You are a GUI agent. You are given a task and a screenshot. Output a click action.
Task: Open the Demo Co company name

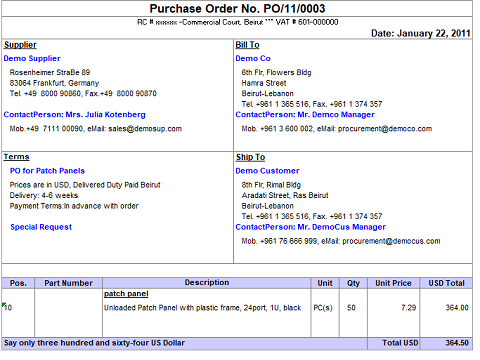[253, 58]
